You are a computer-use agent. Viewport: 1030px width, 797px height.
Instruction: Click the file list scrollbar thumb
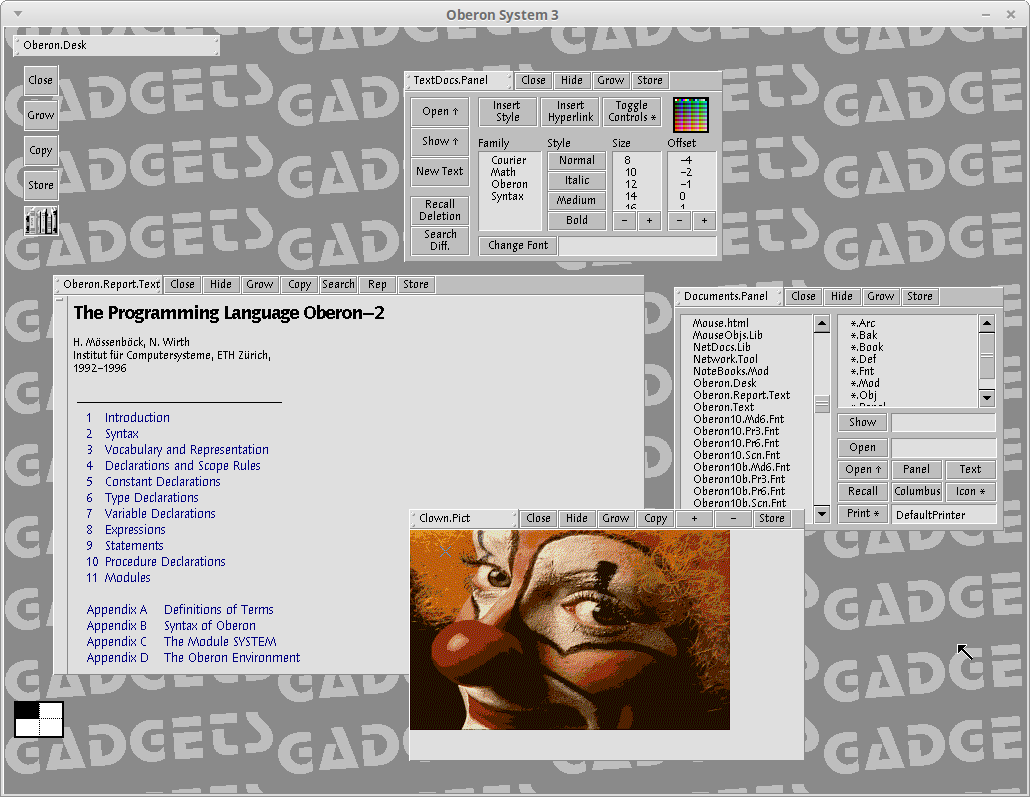822,404
